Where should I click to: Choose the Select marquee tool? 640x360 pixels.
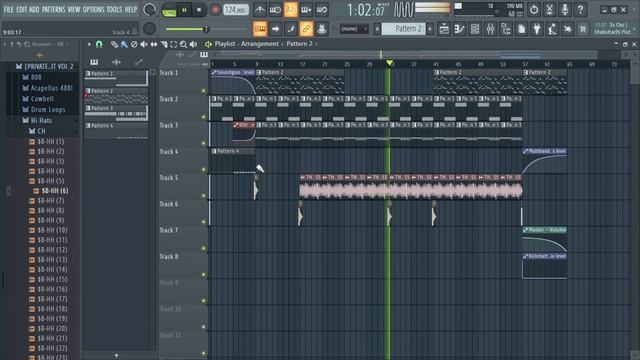(173, 44)
